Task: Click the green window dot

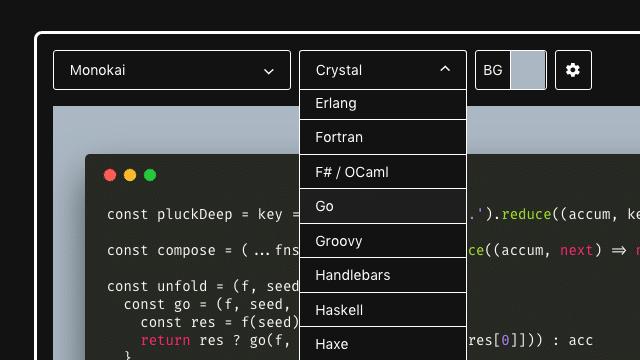Action: [x=150, y=175]
